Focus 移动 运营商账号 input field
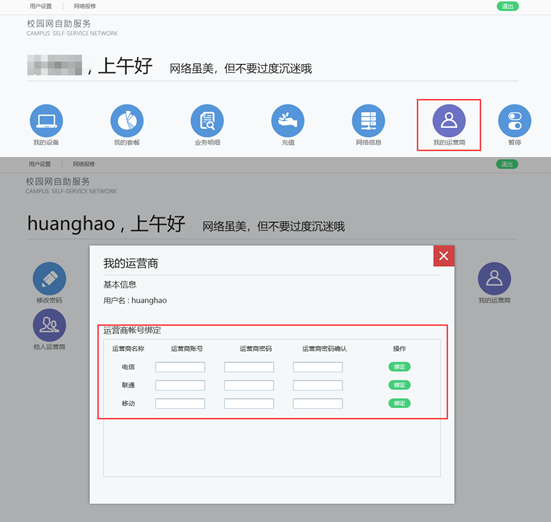The height and width of the screenshot is (522, 551). pyautogui.click(x=180, y=404)
